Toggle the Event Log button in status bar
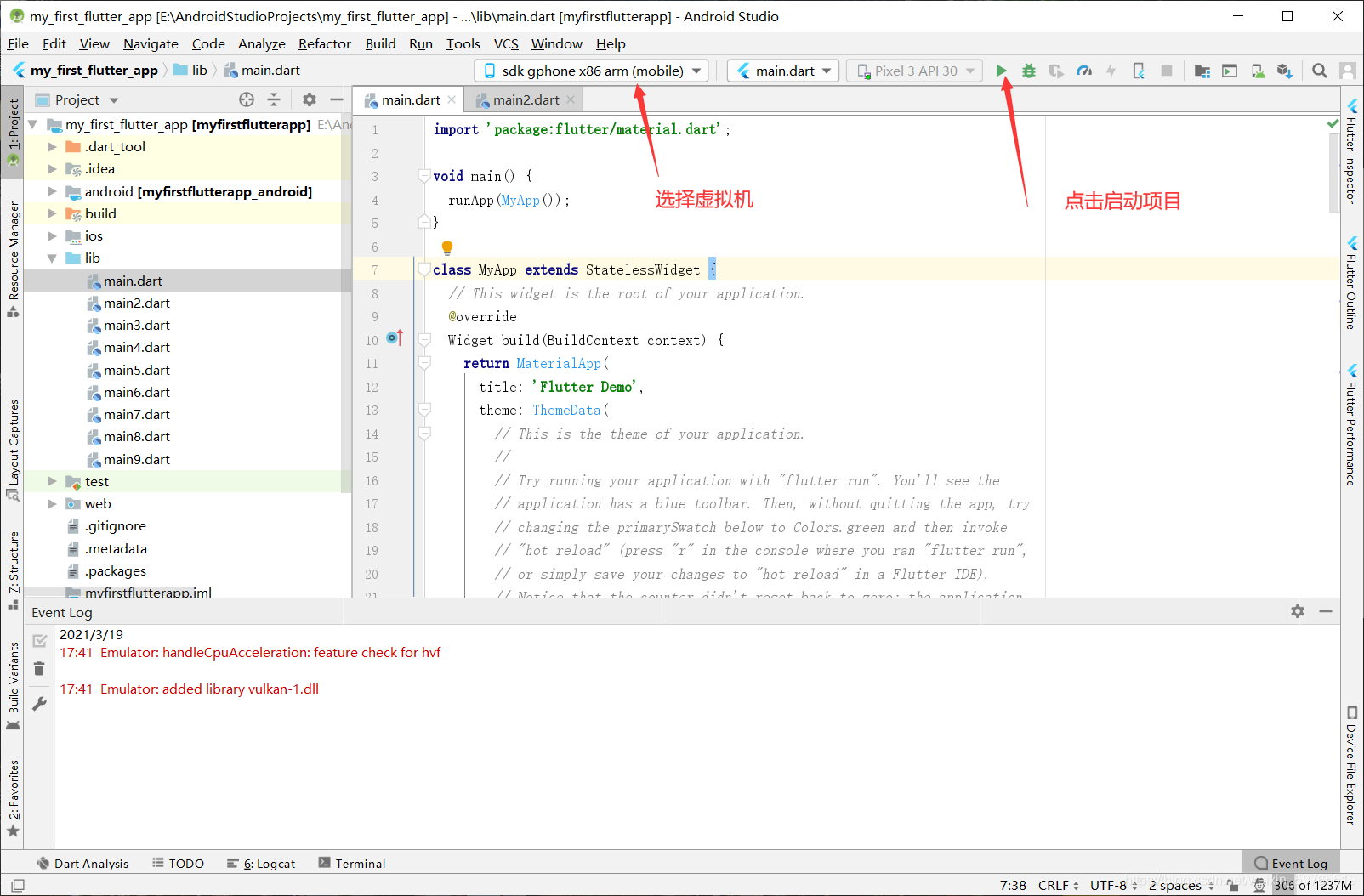 (1291, 863)
